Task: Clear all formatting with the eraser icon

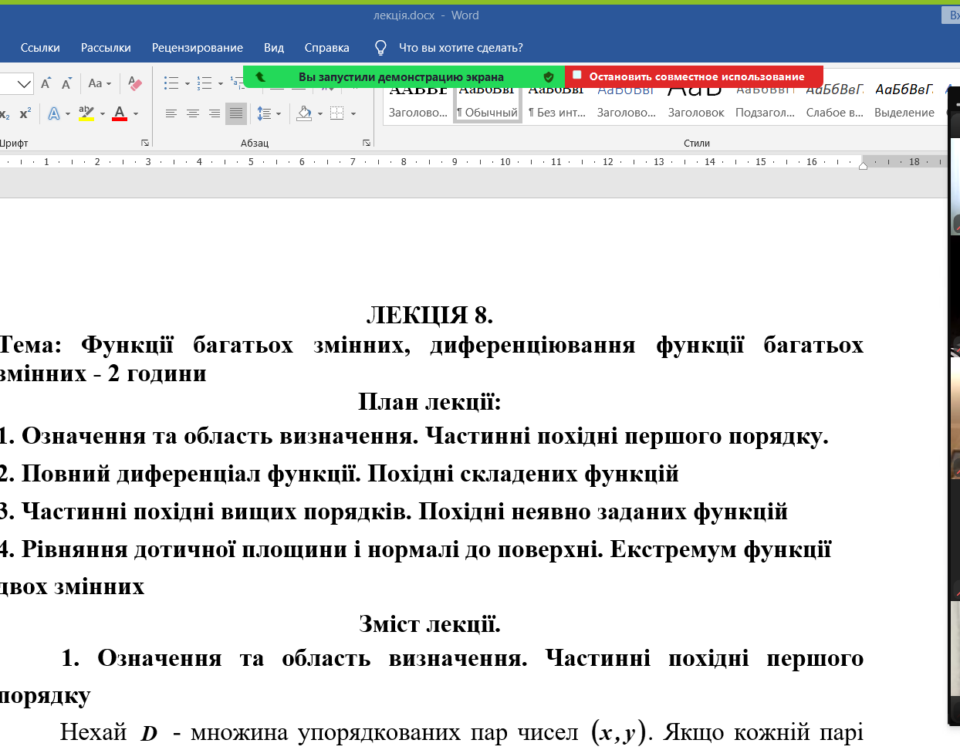Action: [x=135, y=83]
